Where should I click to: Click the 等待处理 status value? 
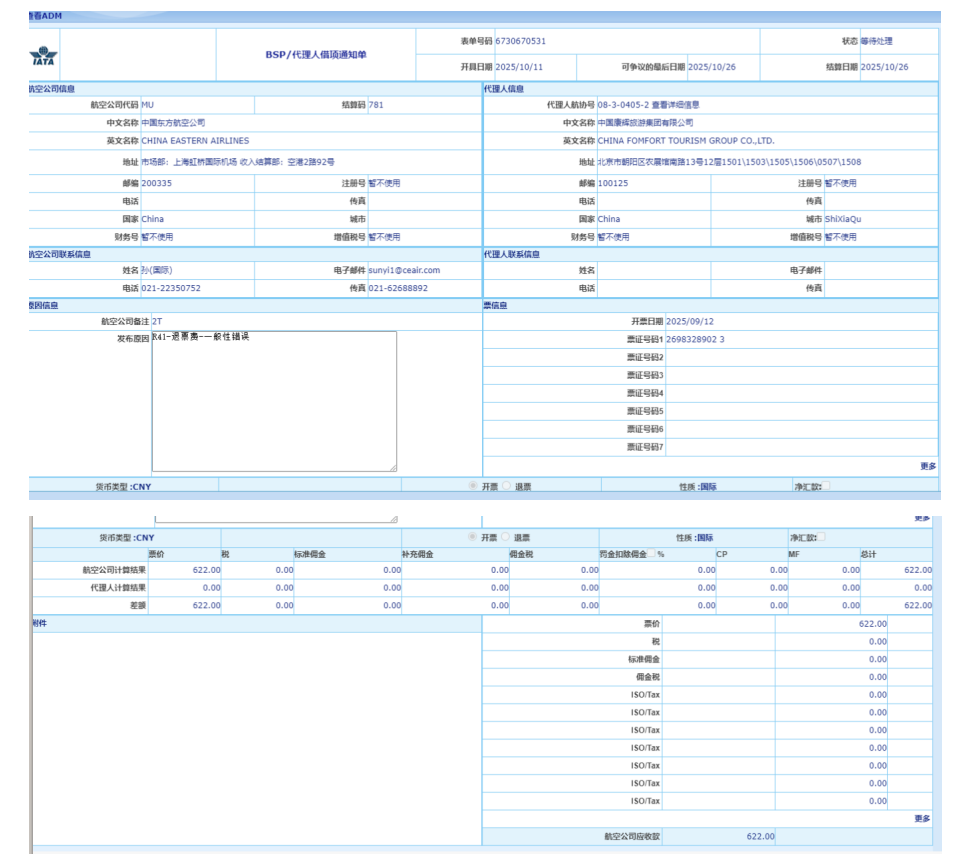[876, 41]
